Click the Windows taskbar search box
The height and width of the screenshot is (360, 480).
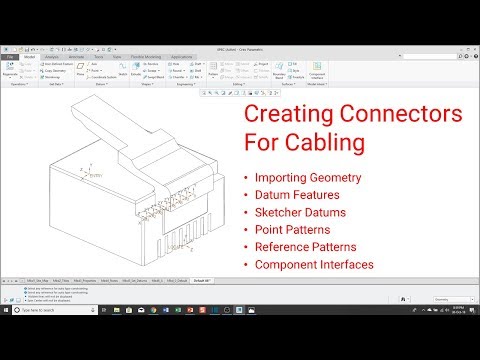coord(55,310)
